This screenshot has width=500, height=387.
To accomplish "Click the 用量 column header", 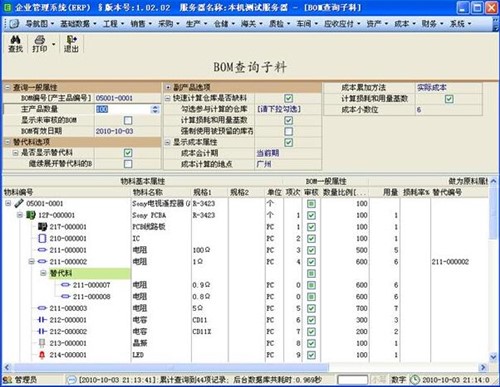I will (x=384, y=192).
